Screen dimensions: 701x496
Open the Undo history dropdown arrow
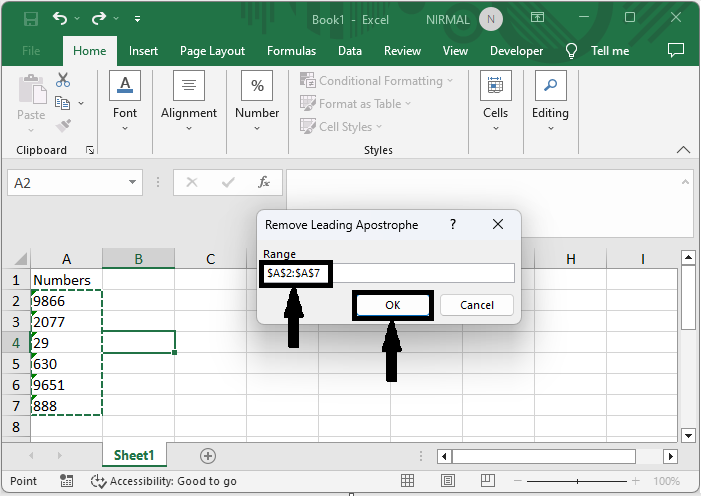(77, 18)
